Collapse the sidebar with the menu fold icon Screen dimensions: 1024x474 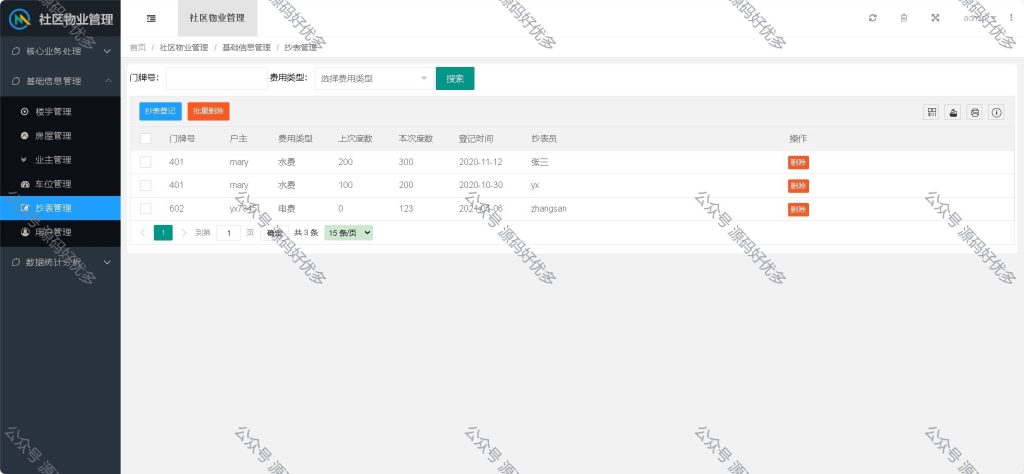152,18
